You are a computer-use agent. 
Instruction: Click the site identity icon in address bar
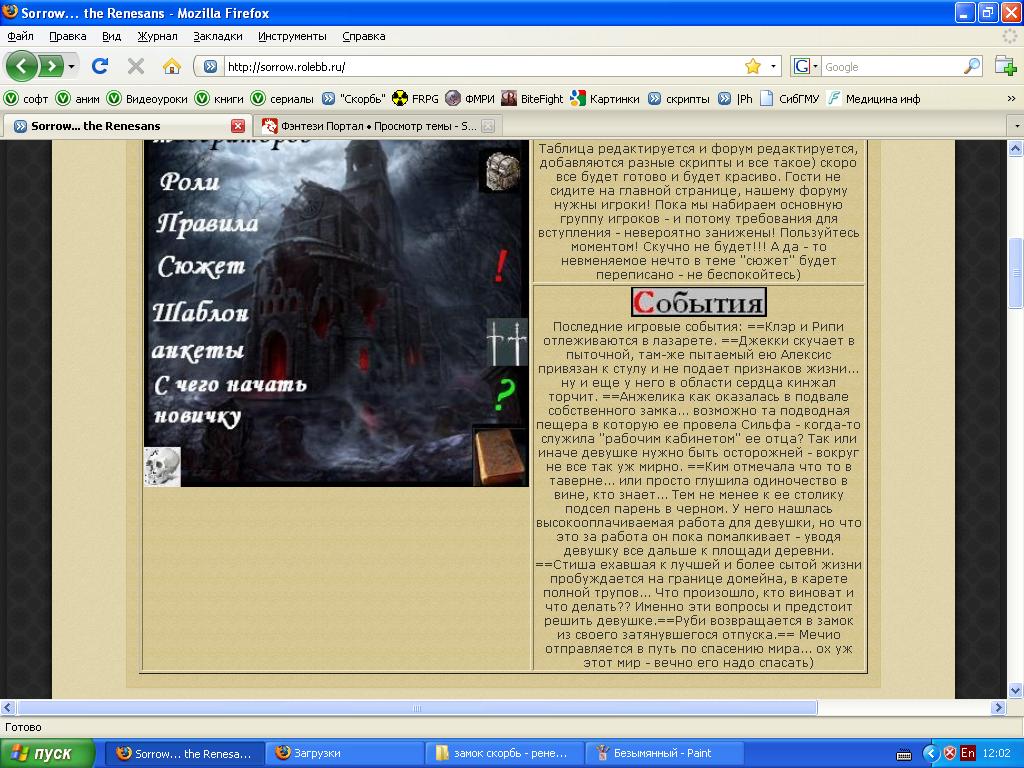(x=210, y=67)
